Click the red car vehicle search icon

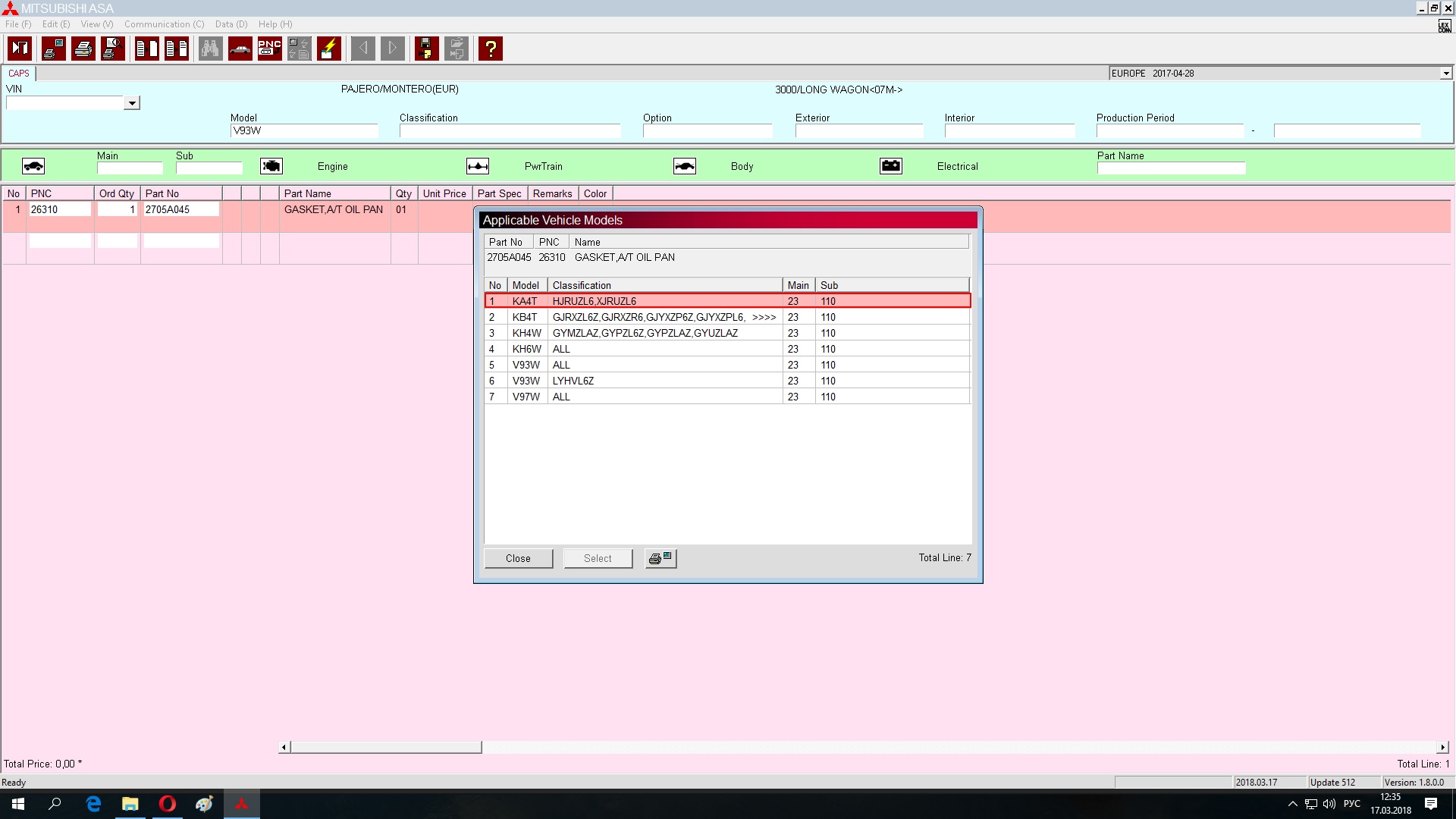(240, 49)
